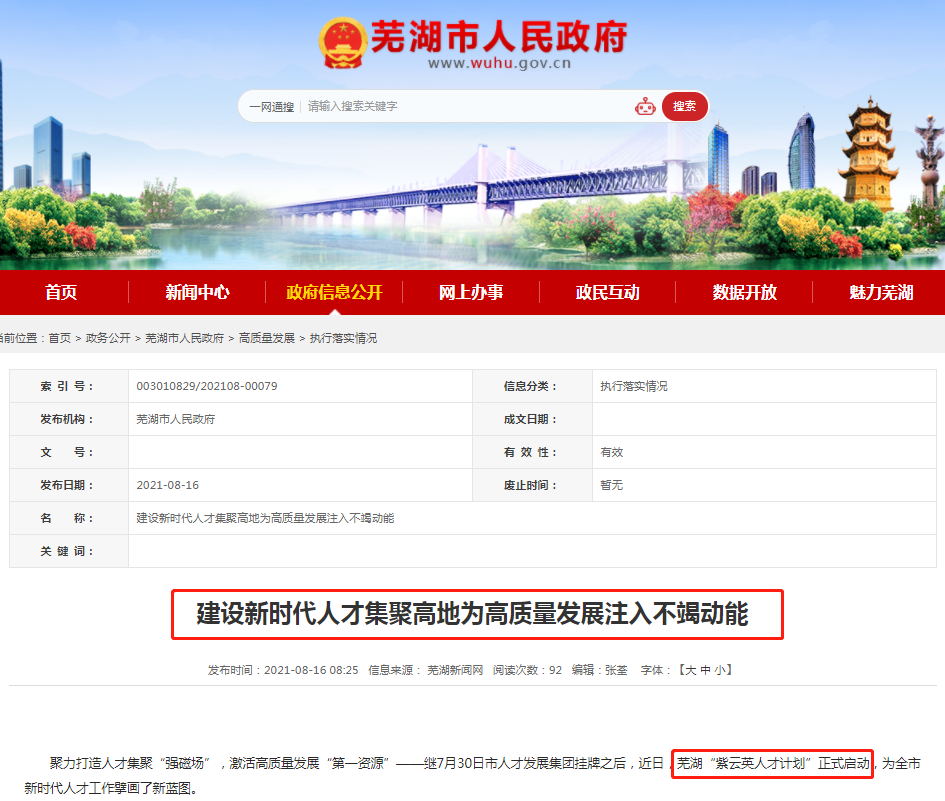Click the red 搜索 search button

coord(685,106)
